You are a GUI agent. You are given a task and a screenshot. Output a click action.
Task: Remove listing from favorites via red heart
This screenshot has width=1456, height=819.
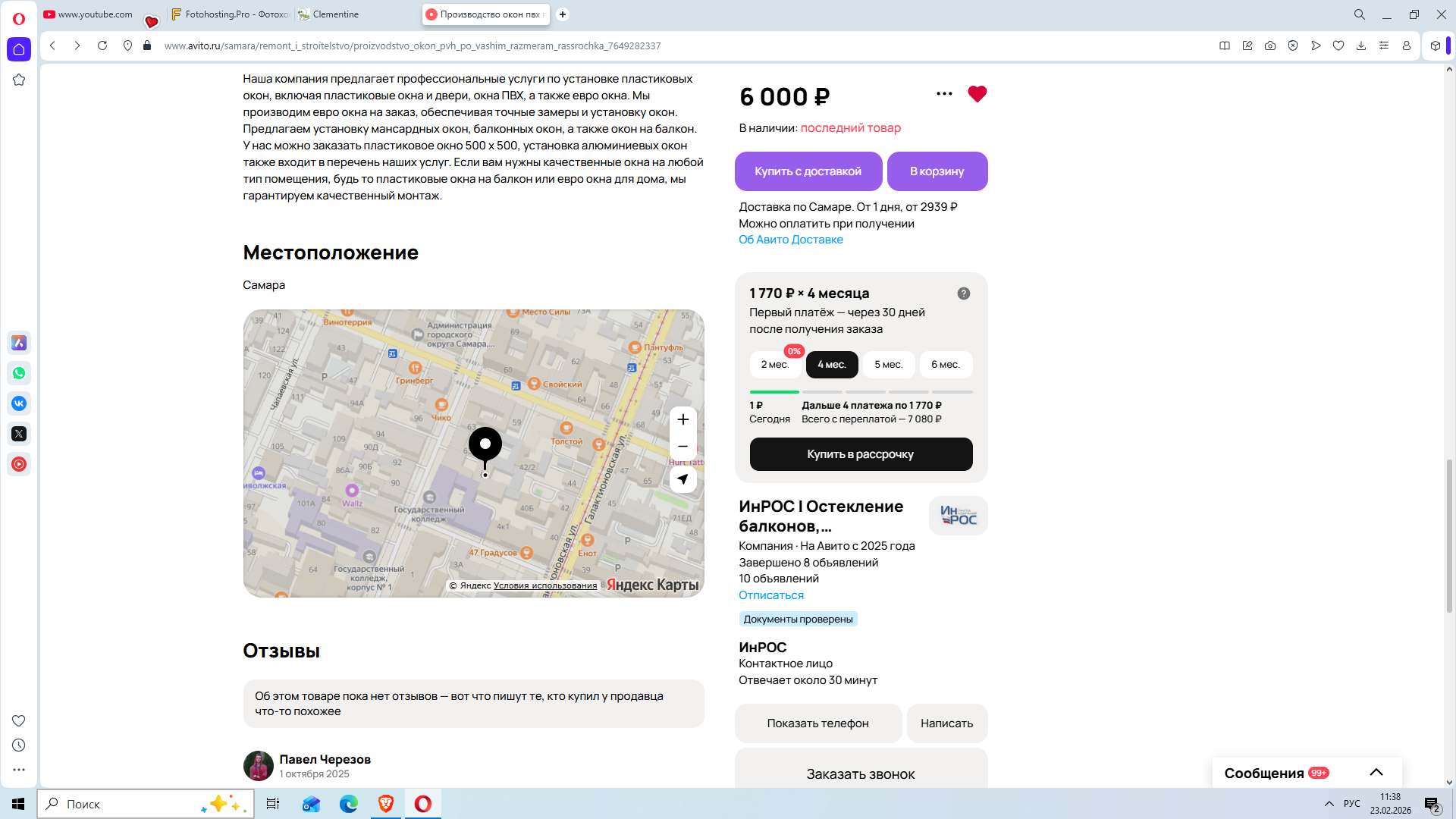click(x=977, y=94)
